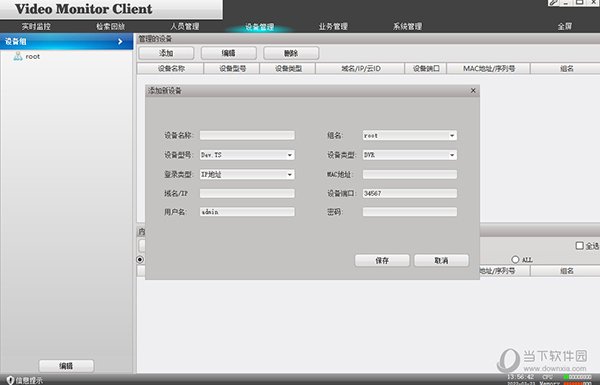The height and width of the screenshot is (385, 600).
Task: Click the 域名/IP/云ID column header
Action: click(x=360, y=69)
